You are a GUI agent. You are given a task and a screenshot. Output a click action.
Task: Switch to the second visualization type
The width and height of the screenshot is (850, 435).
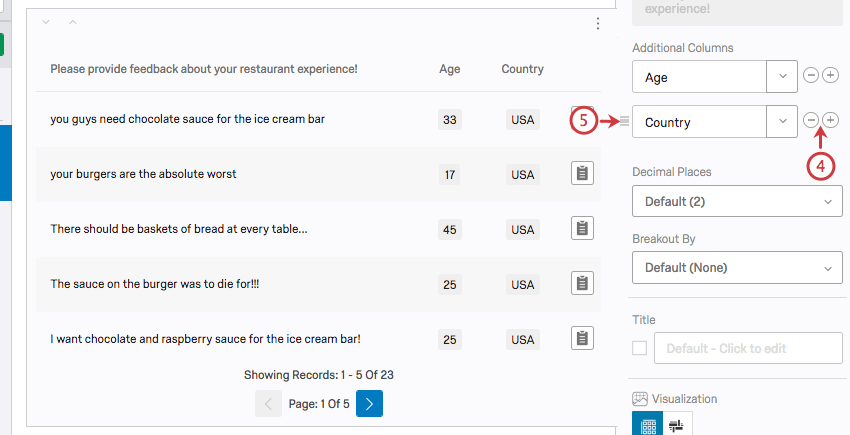click(x=677, y=425)
